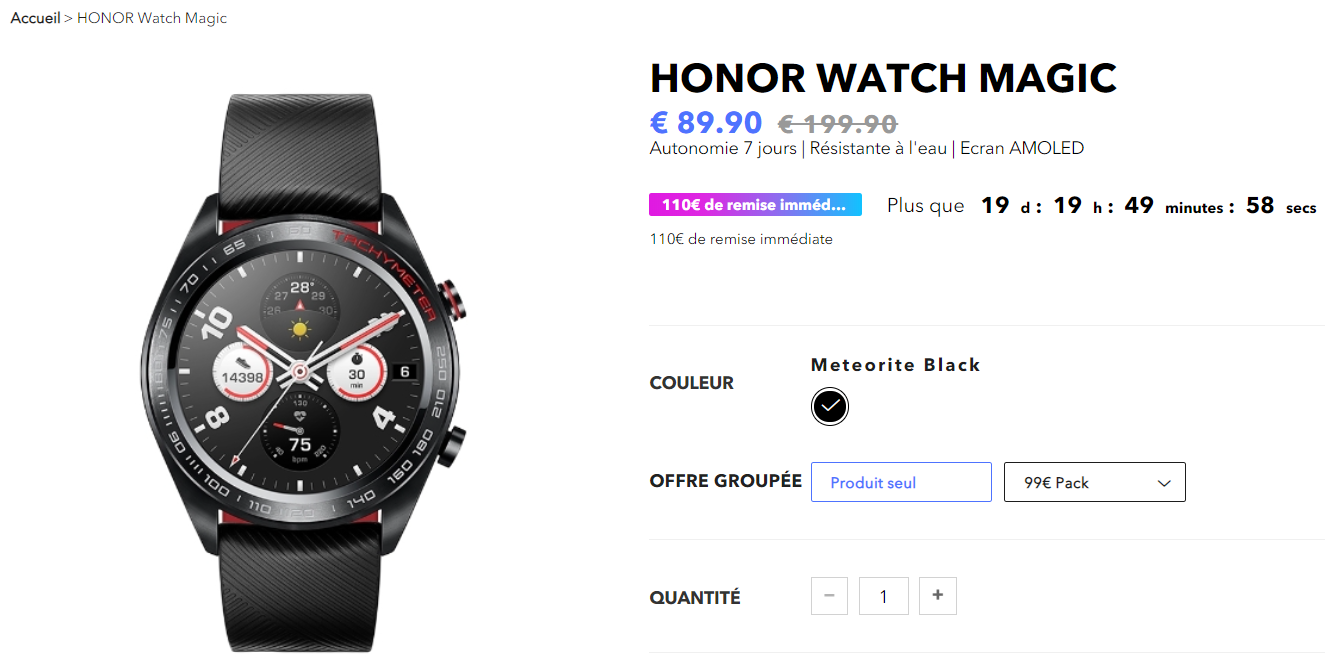Increase quantity with plus button
The image size is (1325, 666).
click(938, 596)
